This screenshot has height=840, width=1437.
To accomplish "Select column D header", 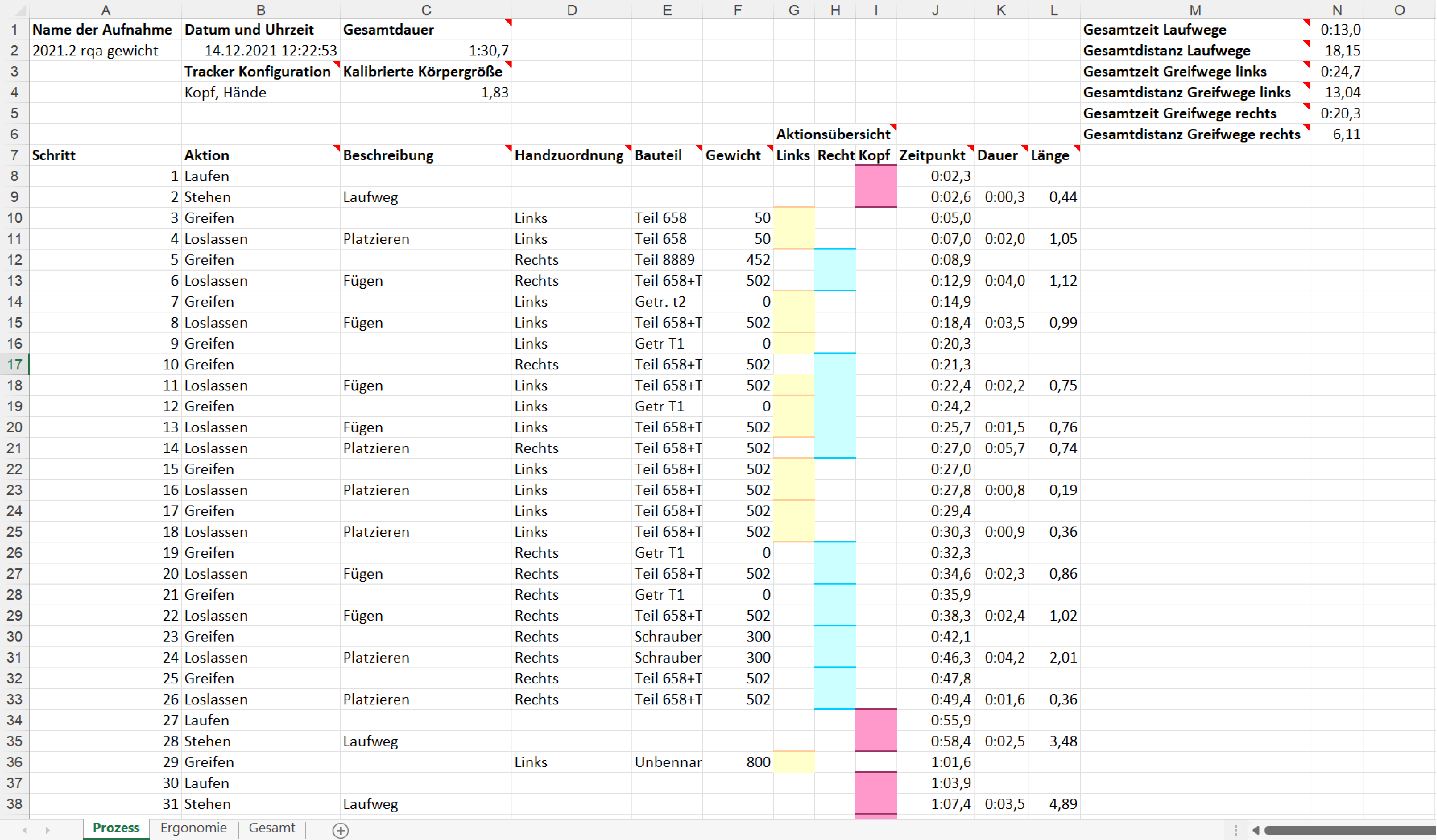I will 572,10.
